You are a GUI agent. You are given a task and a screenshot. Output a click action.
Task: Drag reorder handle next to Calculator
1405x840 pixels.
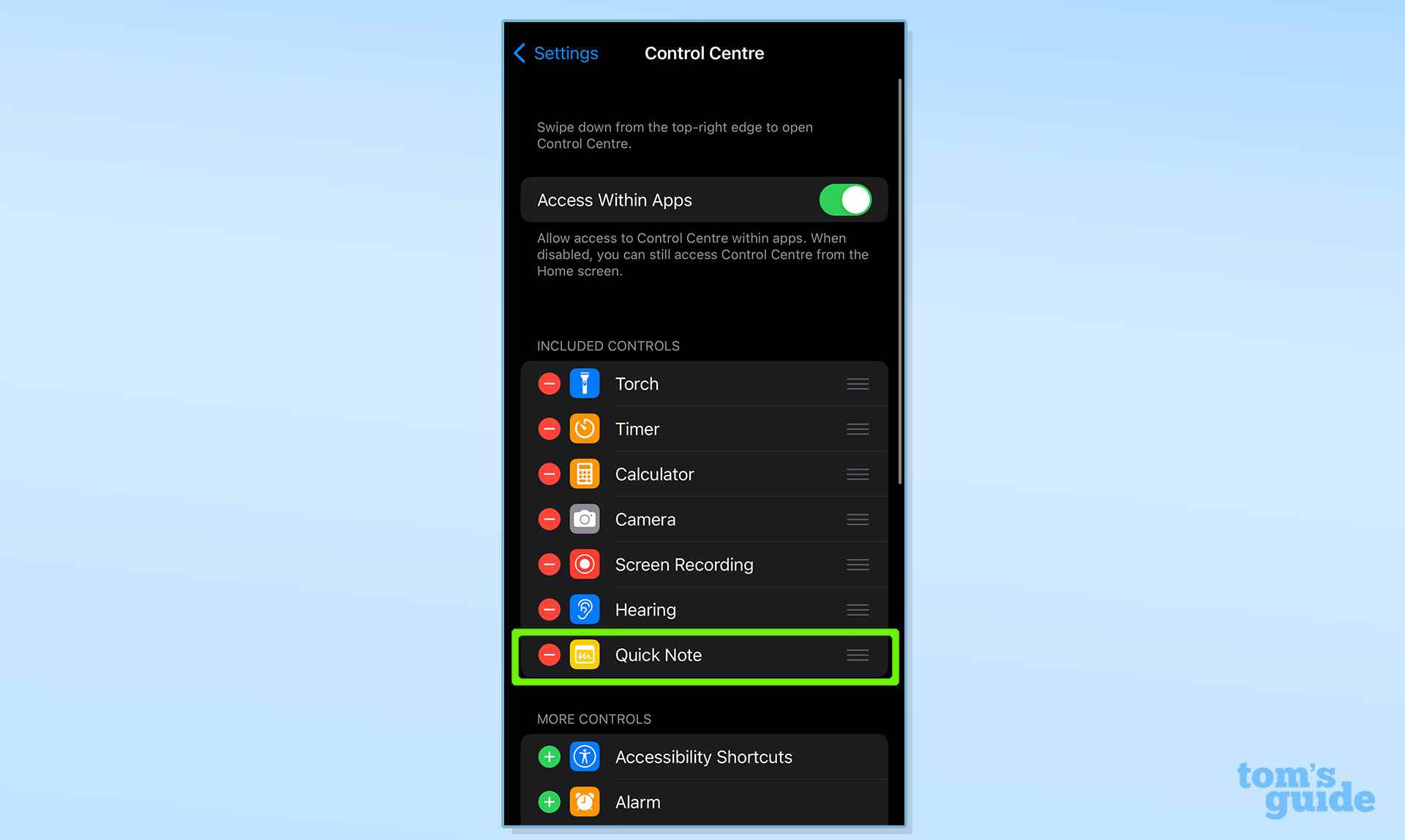click(x=856, y=474)
